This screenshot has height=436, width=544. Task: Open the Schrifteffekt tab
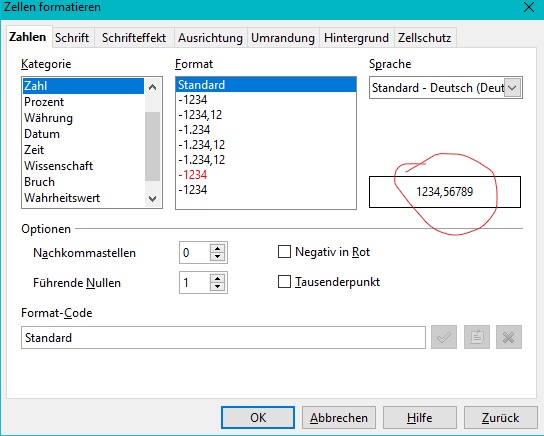[134, 38]
